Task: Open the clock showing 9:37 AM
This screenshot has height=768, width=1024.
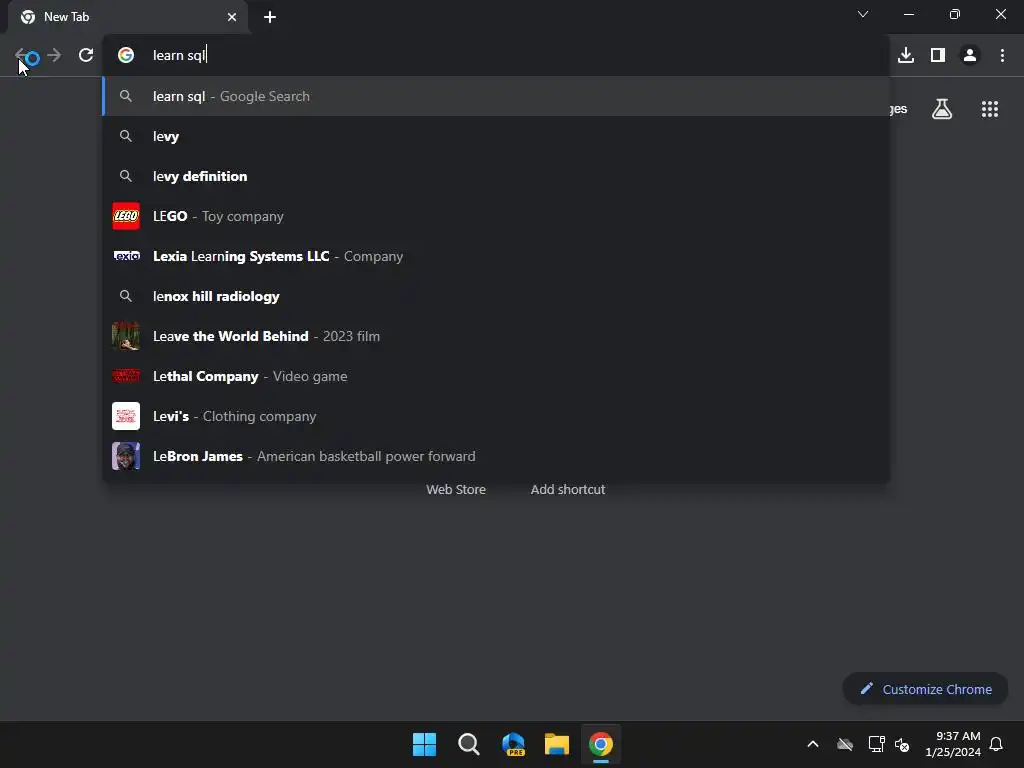Action: click(953, 744)
